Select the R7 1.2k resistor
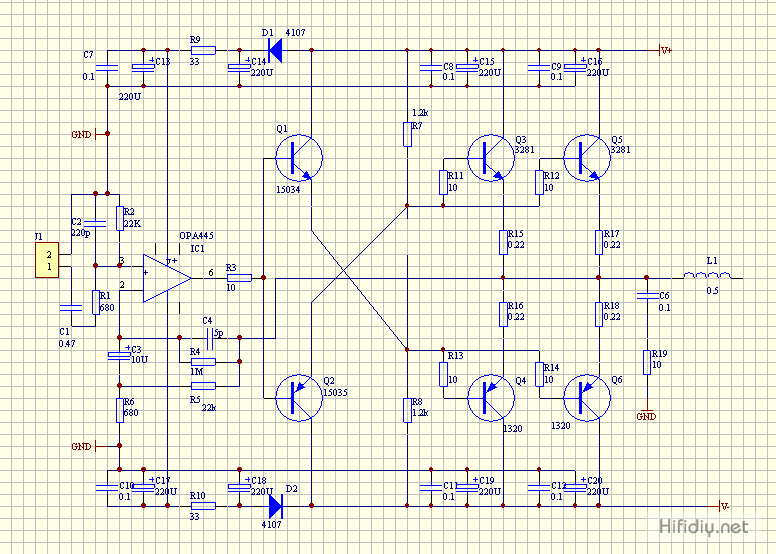The image size is (776, 554). click(407, 134)
